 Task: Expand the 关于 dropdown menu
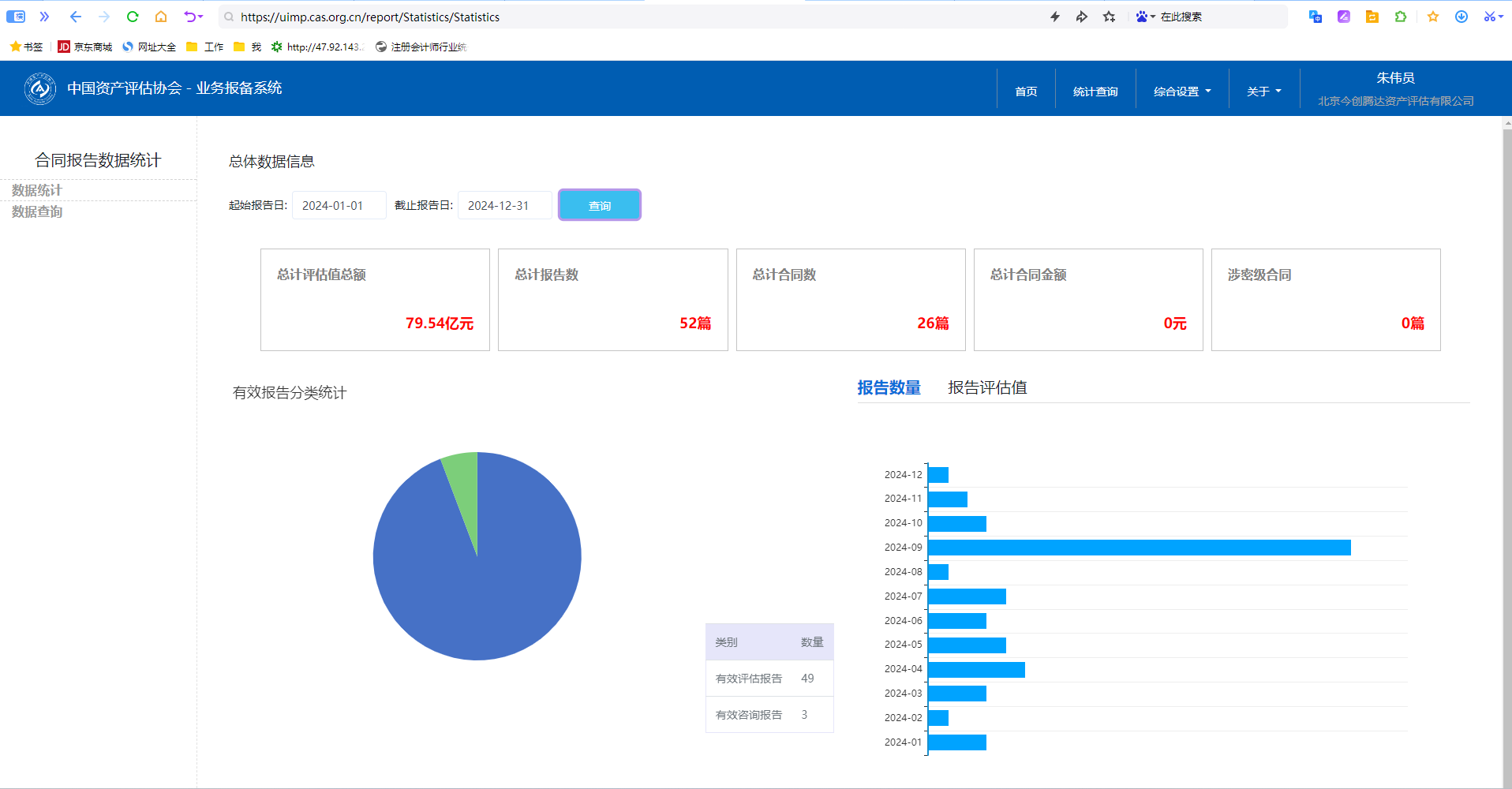click(1263, 92)
